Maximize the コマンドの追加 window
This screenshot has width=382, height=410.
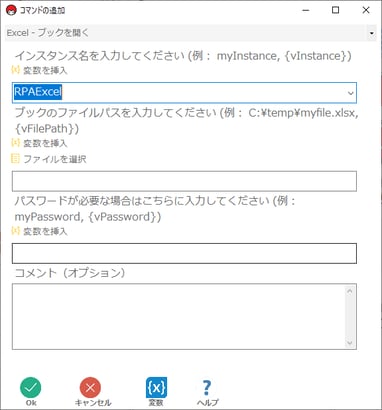pyautogui.click(x=336, y=10)
